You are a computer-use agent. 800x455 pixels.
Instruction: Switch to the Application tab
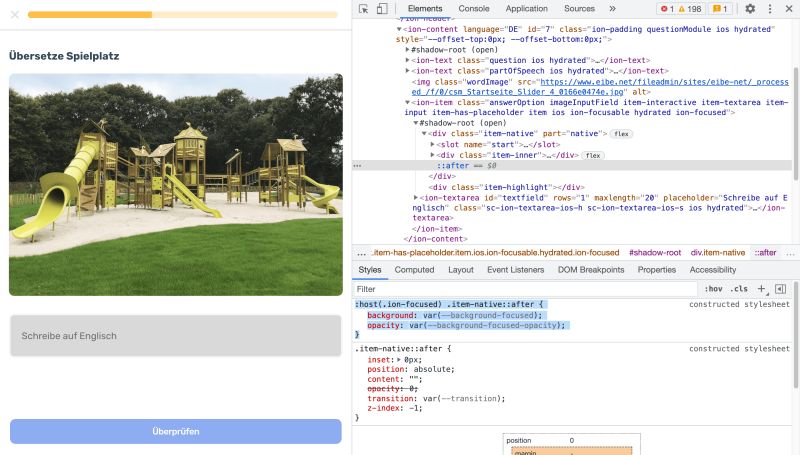(x=527, y=9)
